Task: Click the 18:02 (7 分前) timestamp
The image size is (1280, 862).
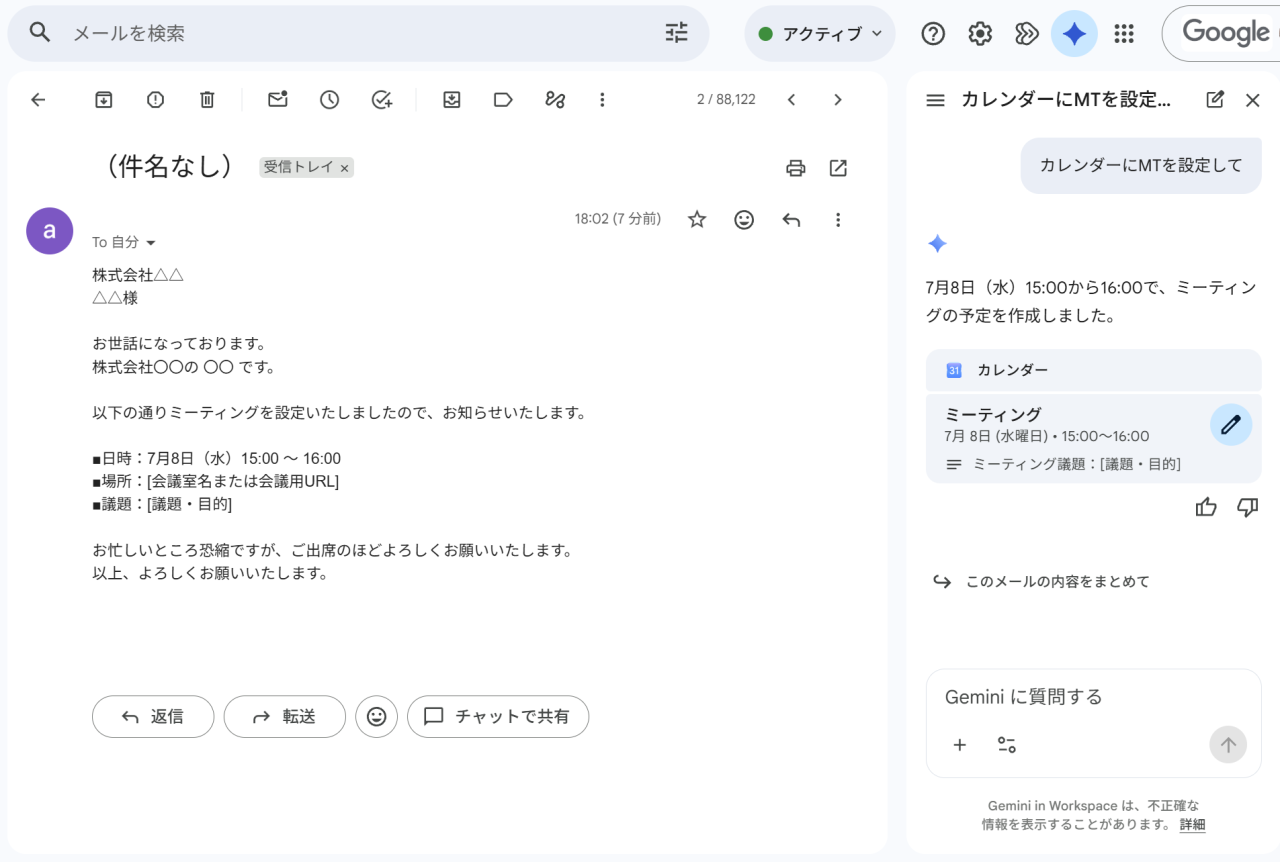Action: pyautogui.click(x=617, y=219)
